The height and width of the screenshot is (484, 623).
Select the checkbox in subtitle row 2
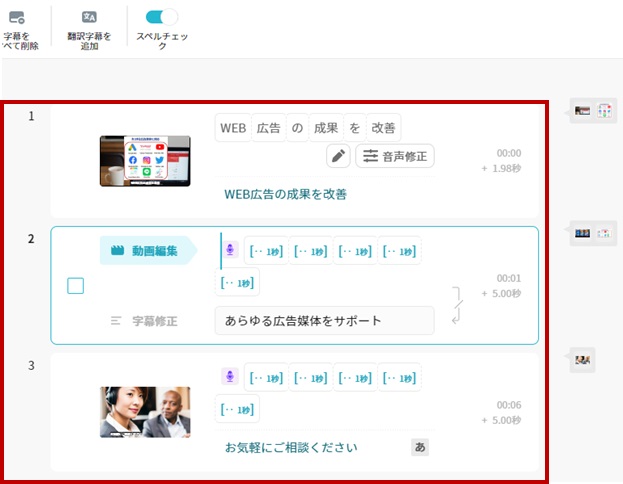coord(76,286)
